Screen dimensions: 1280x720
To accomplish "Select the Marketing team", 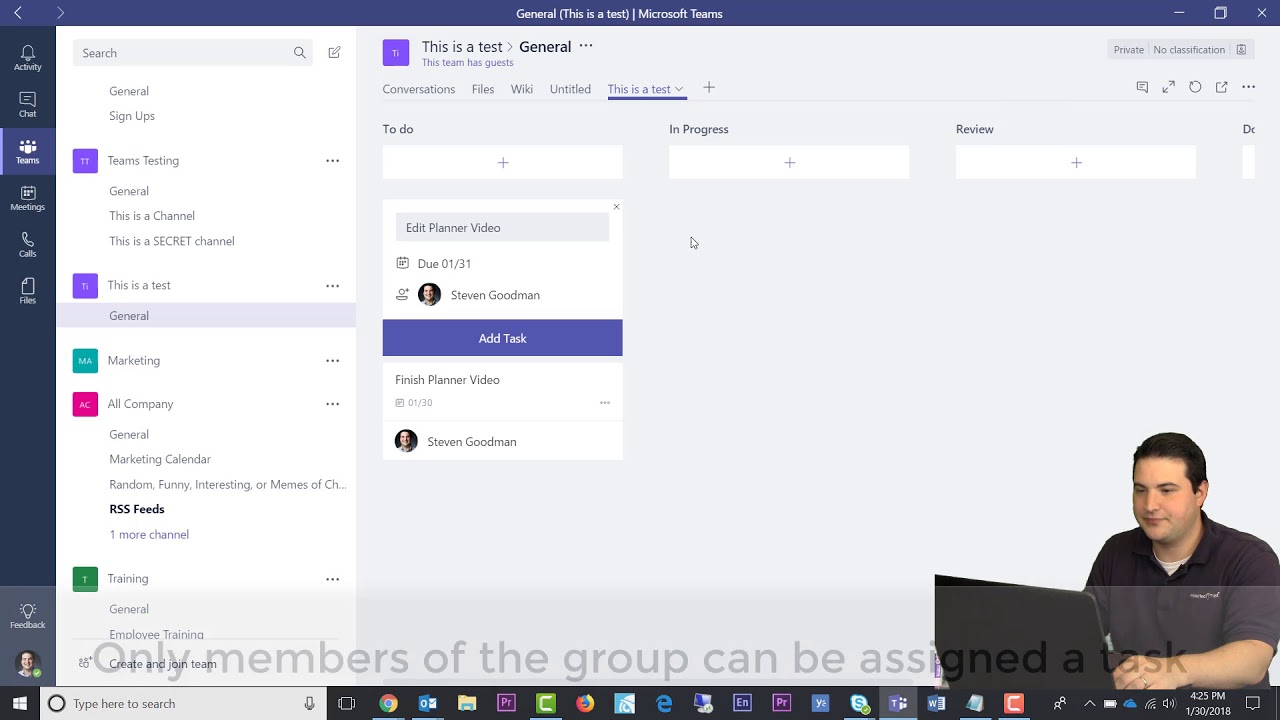I will pos(134,360).
